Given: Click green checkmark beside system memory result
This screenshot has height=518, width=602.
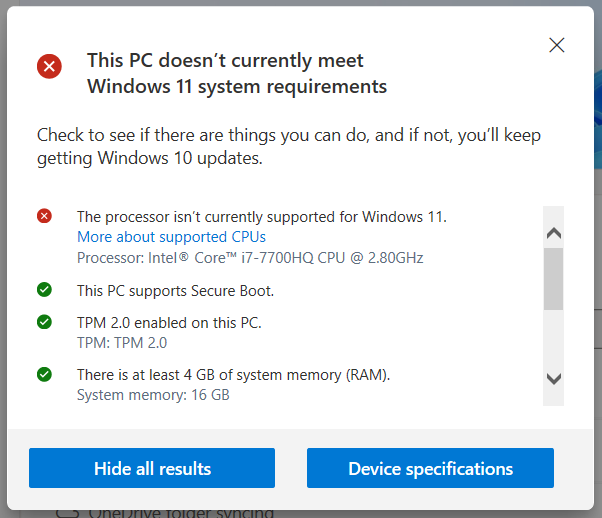Looking at the screenshot, I should (x=44, y=374).
